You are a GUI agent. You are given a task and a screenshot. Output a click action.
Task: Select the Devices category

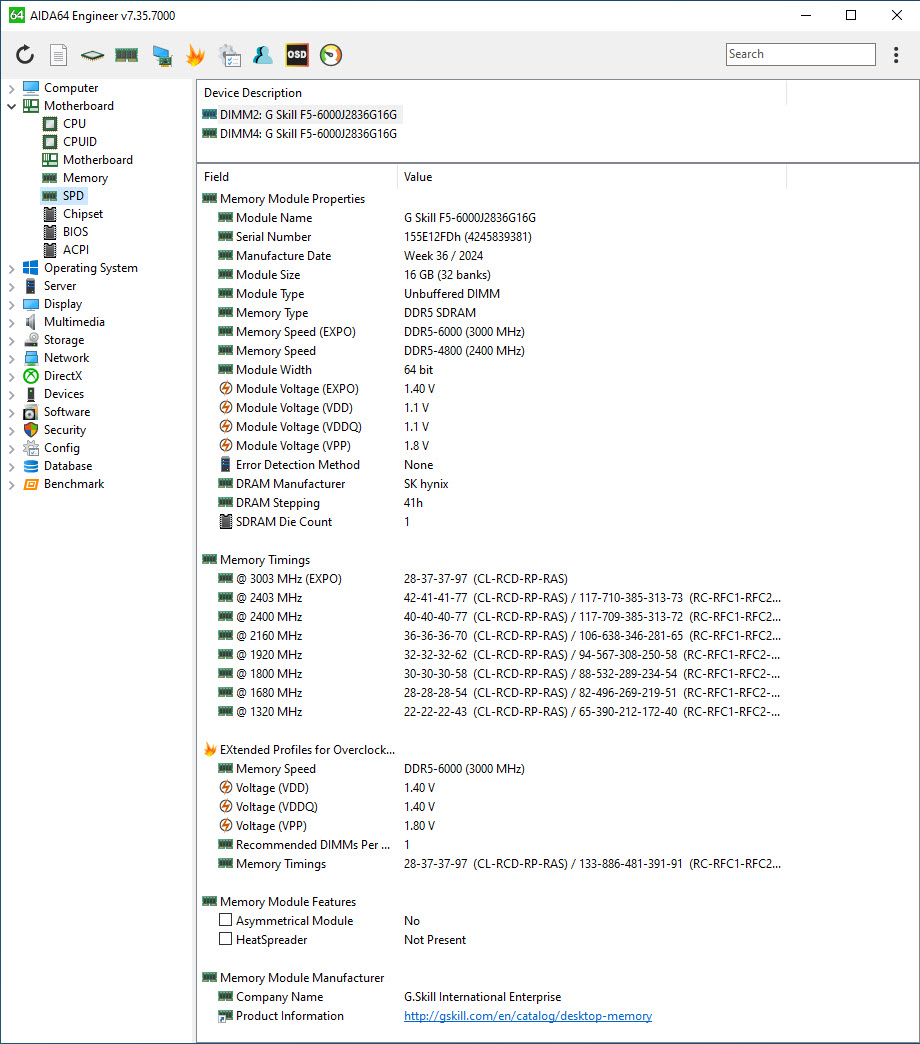click(x=64, y=394)
